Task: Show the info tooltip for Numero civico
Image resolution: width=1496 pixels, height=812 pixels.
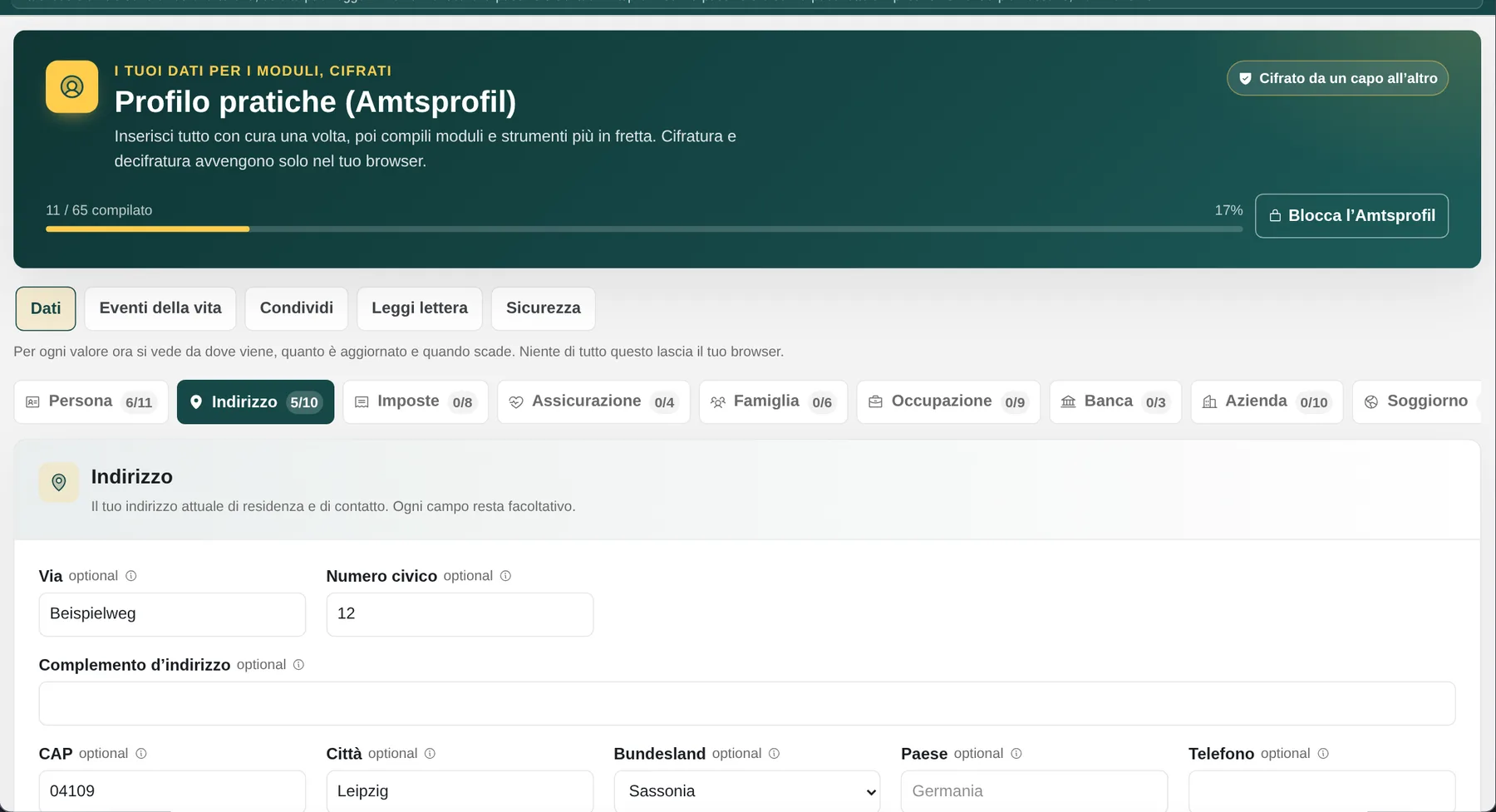Action: pos(505,576)
